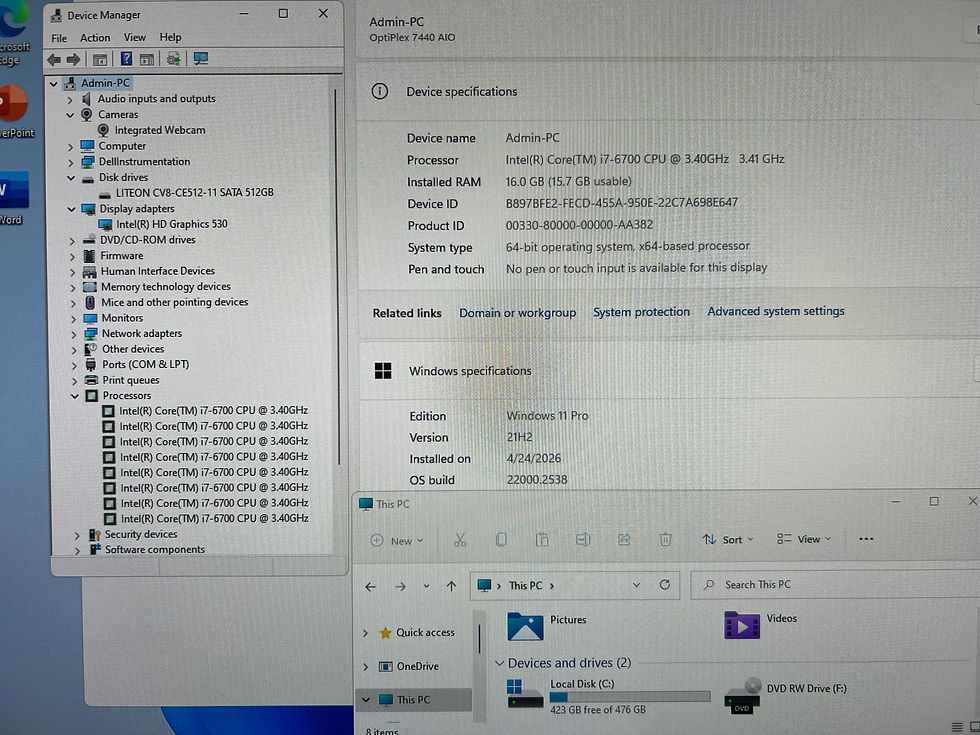Open the recent locations chevron
Screen dimensions: 980x735
click(426, 586)
